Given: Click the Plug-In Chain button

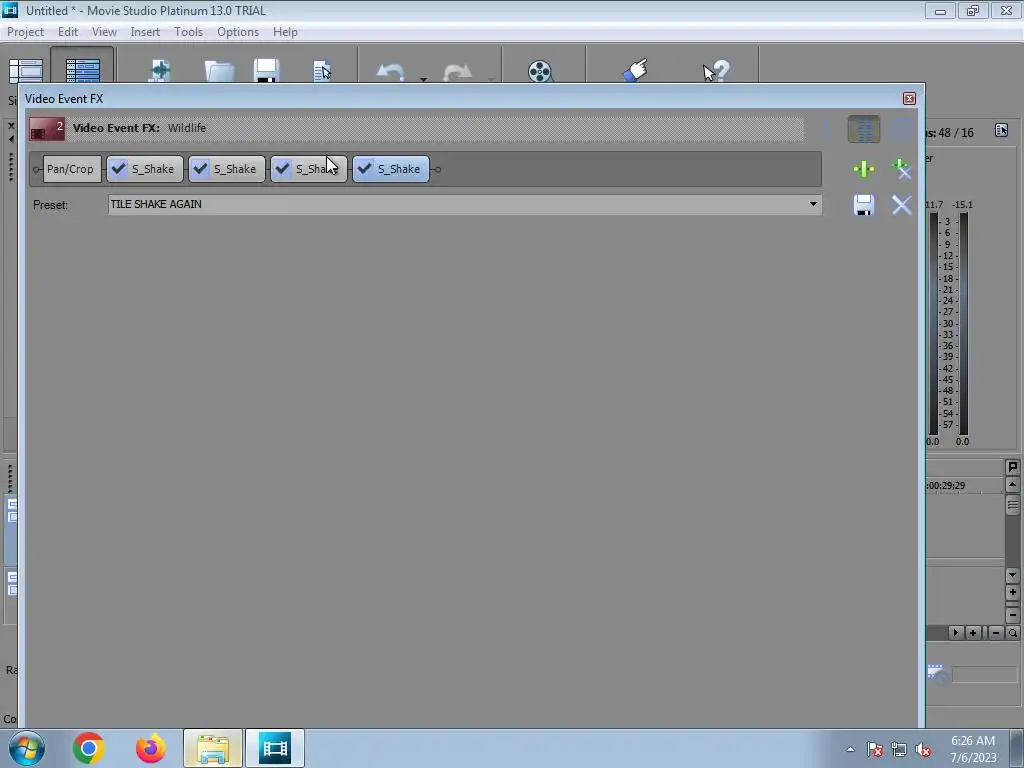Looking at the screenshot, I should 863,169.
